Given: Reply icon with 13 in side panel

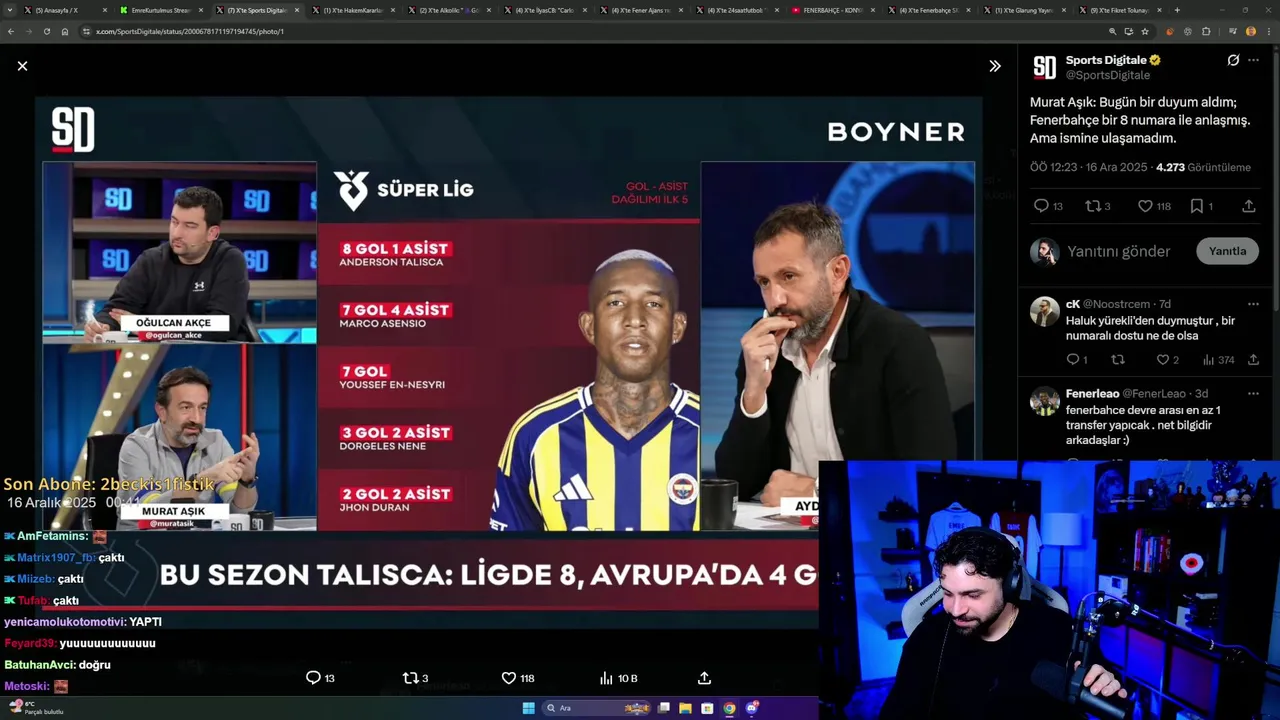Looking at the screenshot, I should 1048,206.
